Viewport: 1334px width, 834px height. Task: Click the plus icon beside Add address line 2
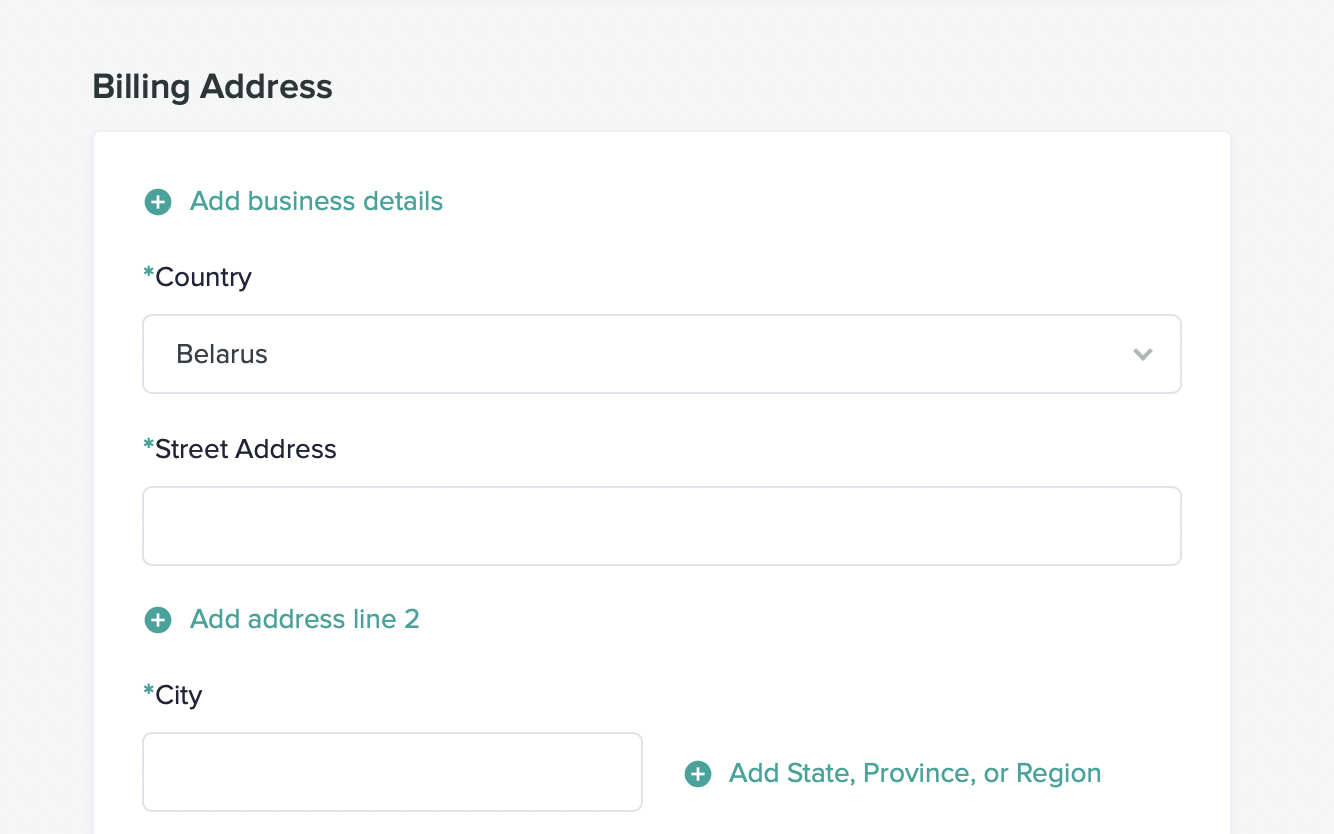pos(158,620)
